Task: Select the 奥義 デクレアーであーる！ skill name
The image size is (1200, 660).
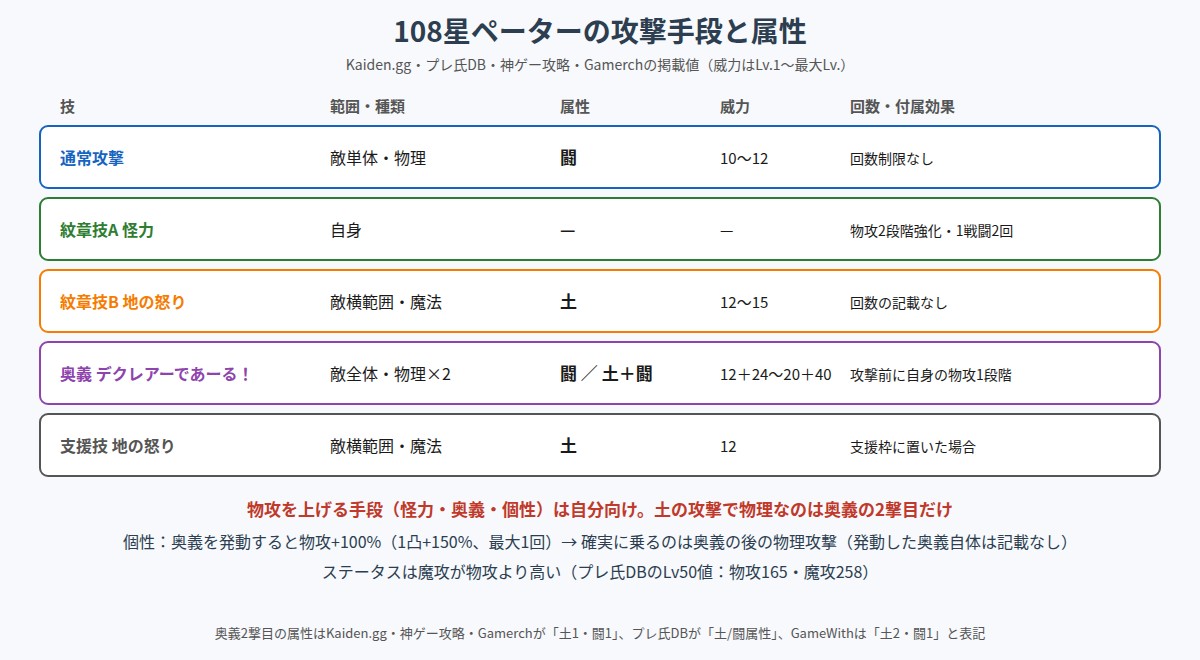Action: [155, 374]
